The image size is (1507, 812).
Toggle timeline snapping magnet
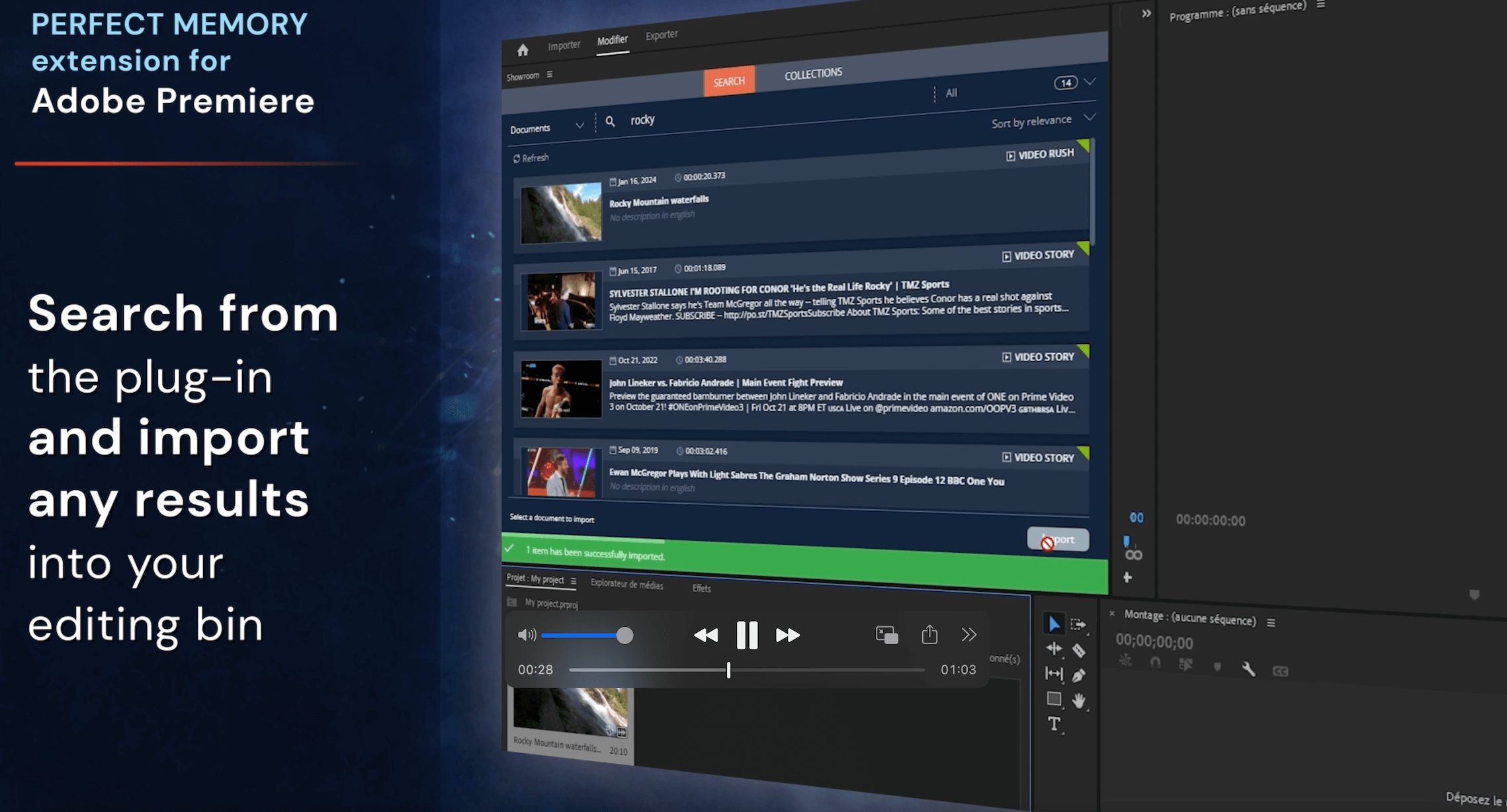click(x=1155, y=662)
